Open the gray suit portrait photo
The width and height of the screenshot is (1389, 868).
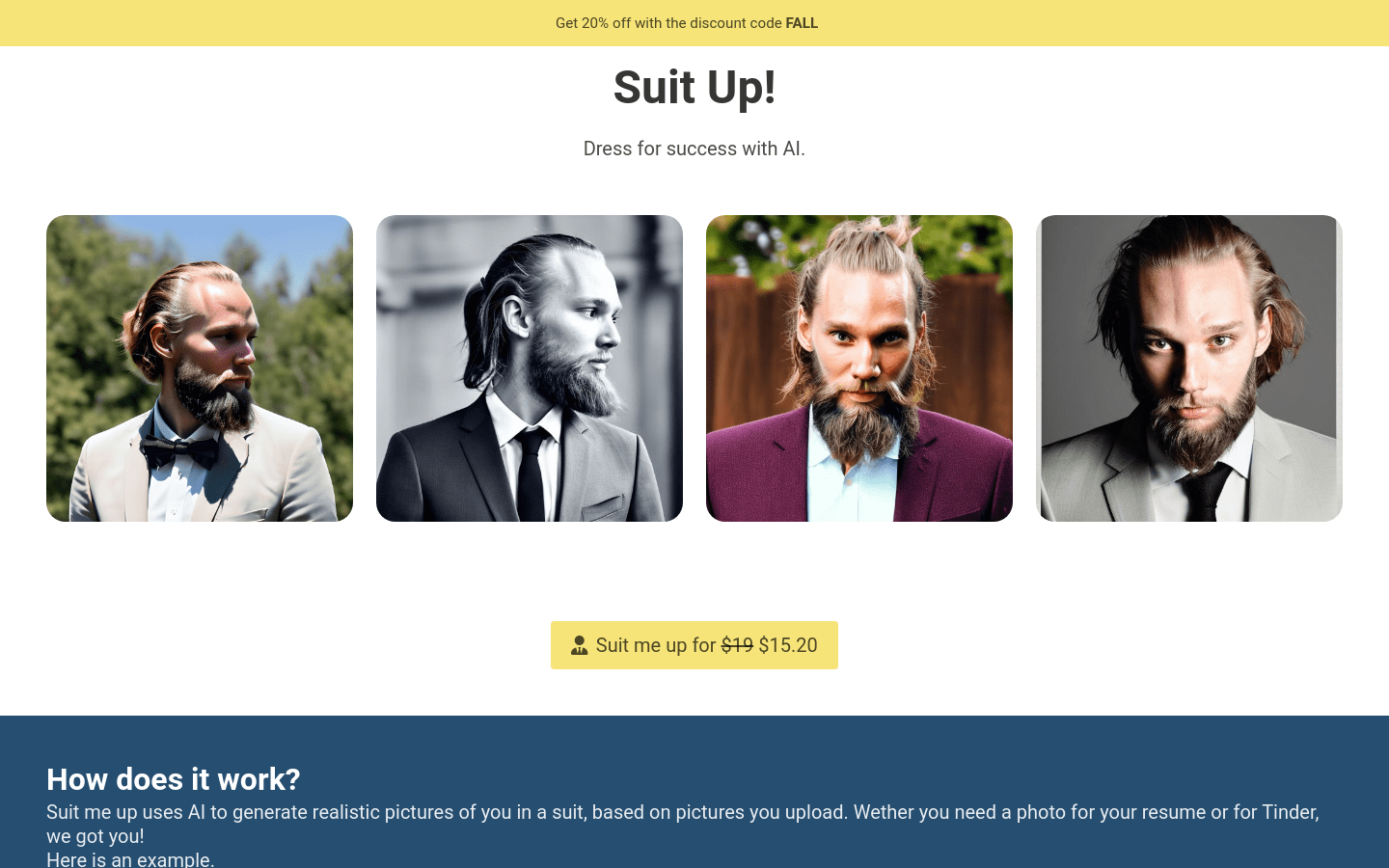click(x=1188, y=367)
